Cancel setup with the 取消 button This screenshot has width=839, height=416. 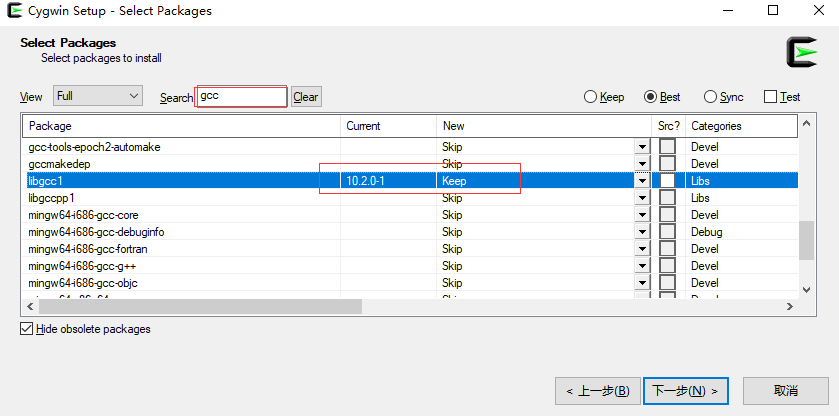[x=785, y=391]
